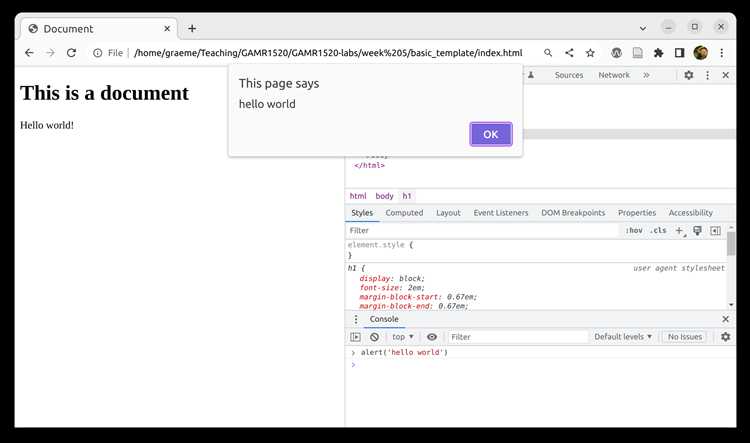750x443 pixels.
Task: Close the Console drawer
Action: coord(726,319)
